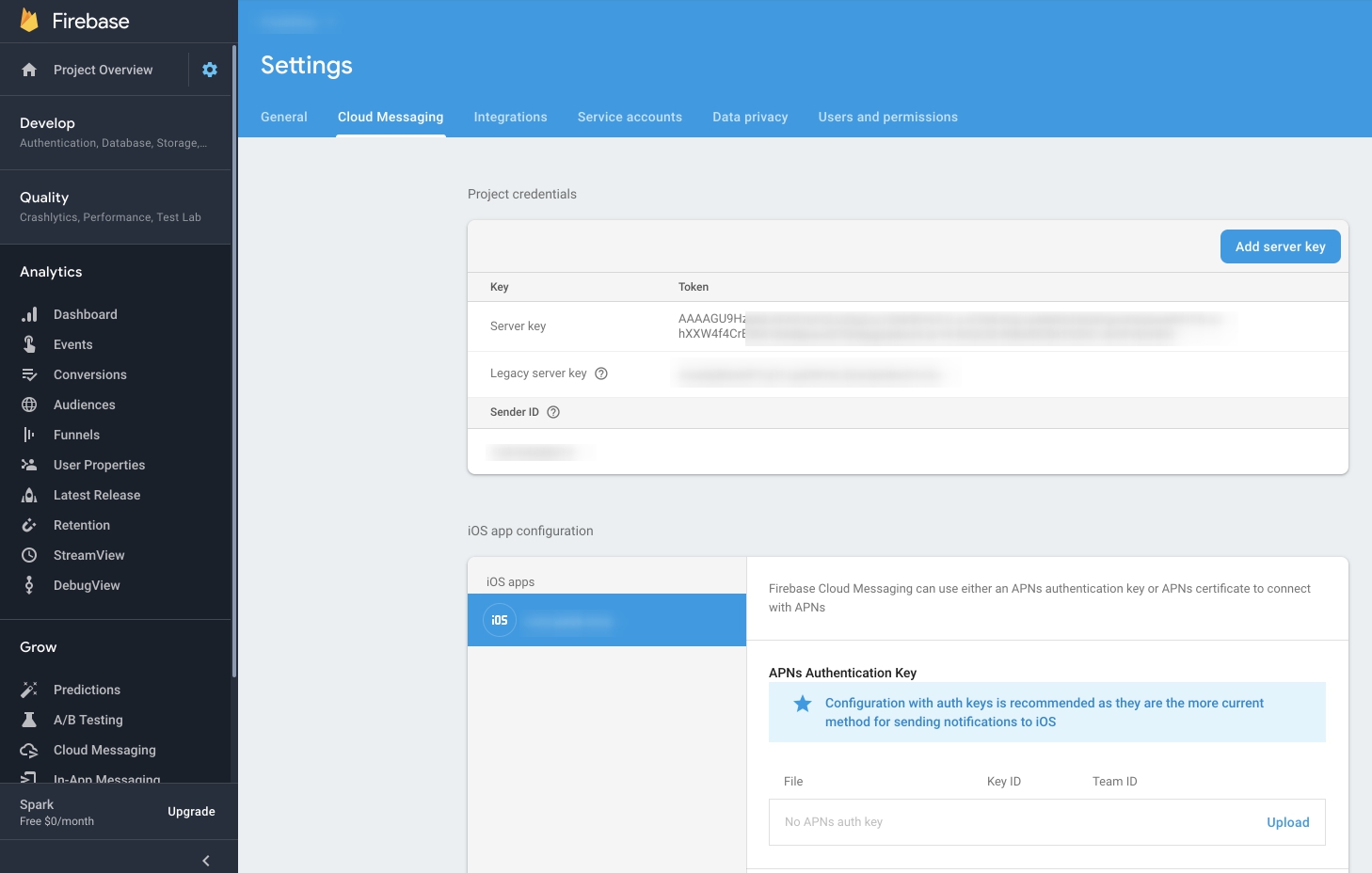Open the Retention page
This screenshot has height=873, width=1372.
(82, 525)
